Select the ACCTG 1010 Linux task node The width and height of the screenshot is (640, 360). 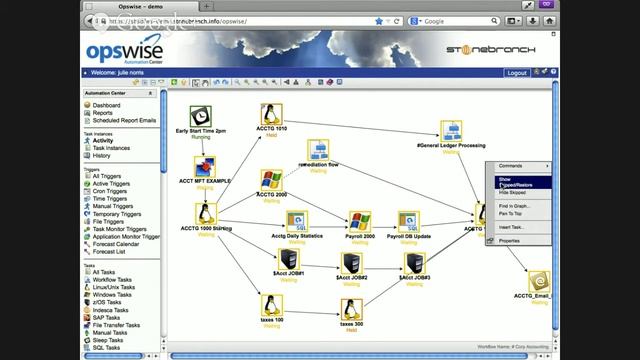point(271,114)
